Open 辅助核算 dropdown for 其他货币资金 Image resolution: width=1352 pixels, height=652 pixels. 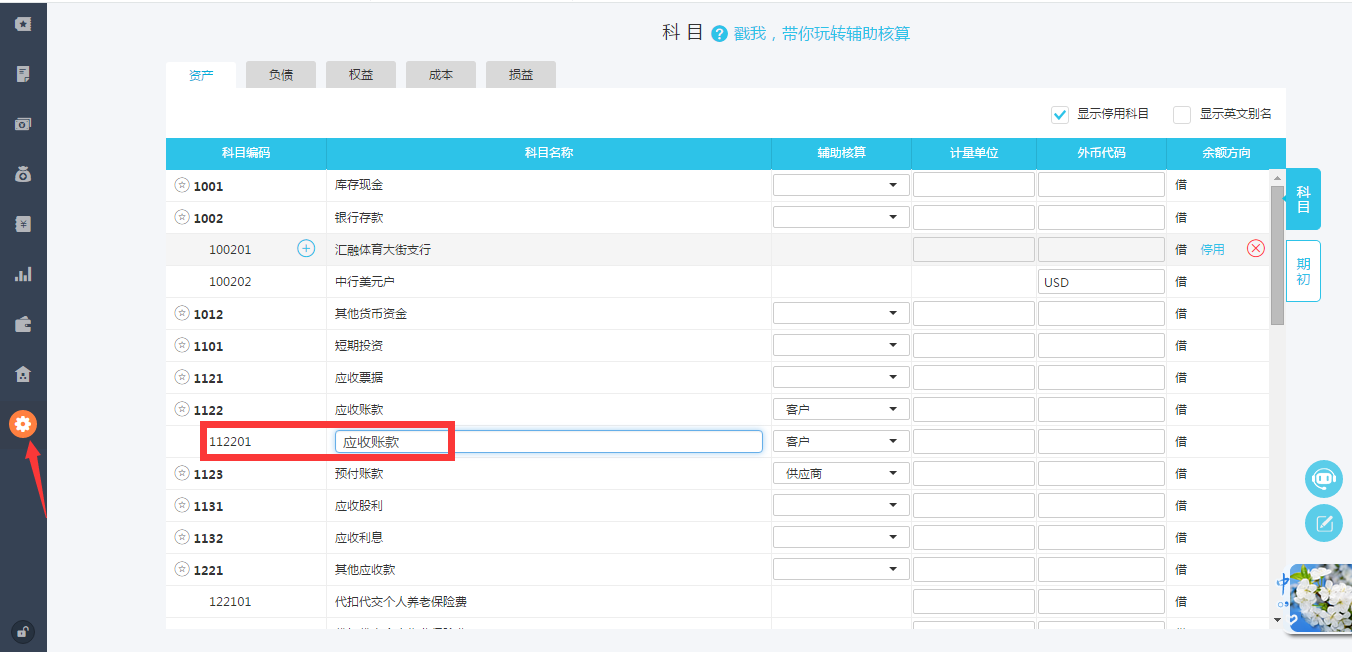click(841, 313)
